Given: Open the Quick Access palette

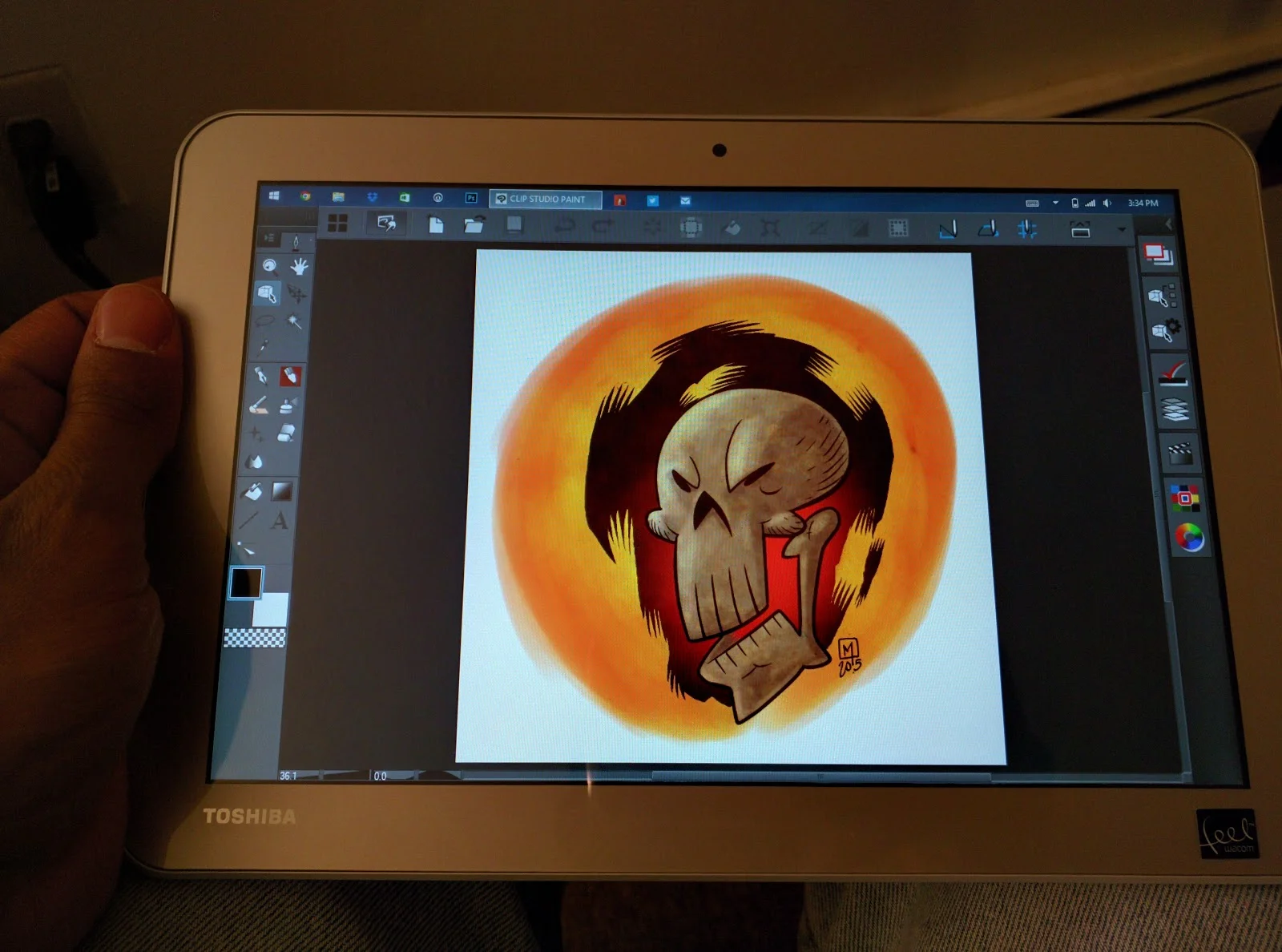Looking at the screenshot, I should click(1157, 255).
